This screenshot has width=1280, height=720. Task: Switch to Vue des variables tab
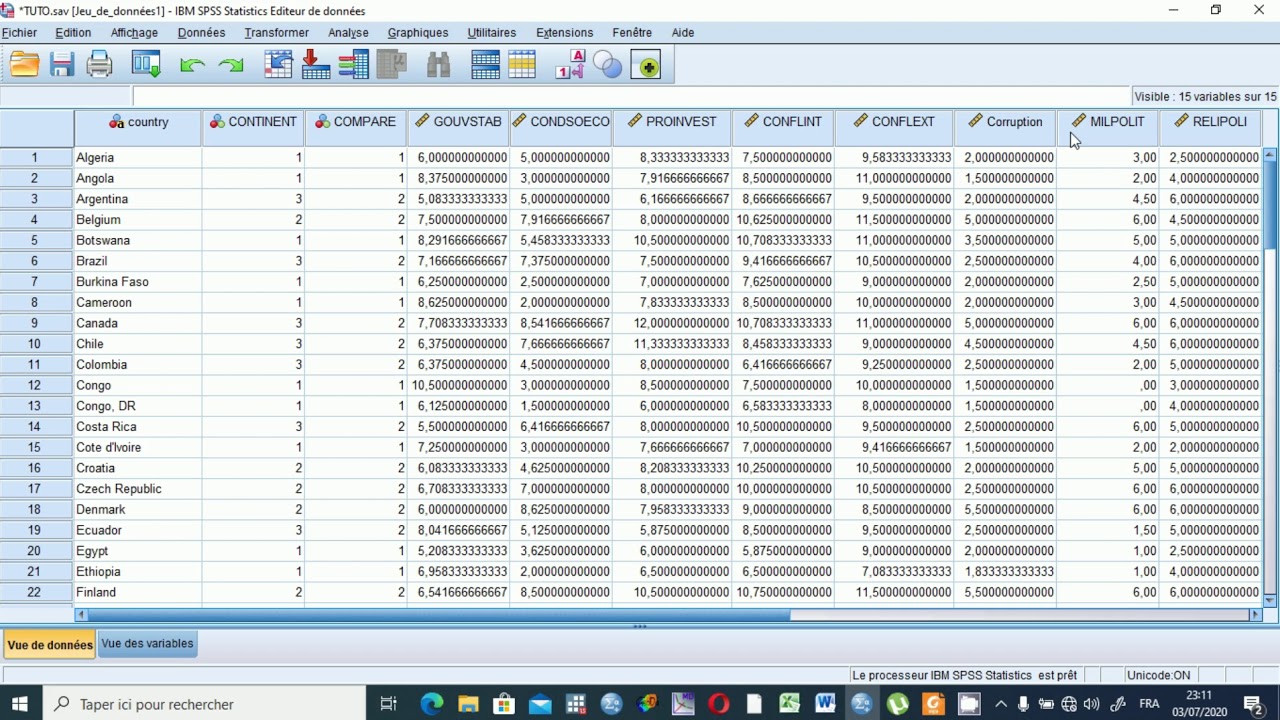(x=147, y=643)
